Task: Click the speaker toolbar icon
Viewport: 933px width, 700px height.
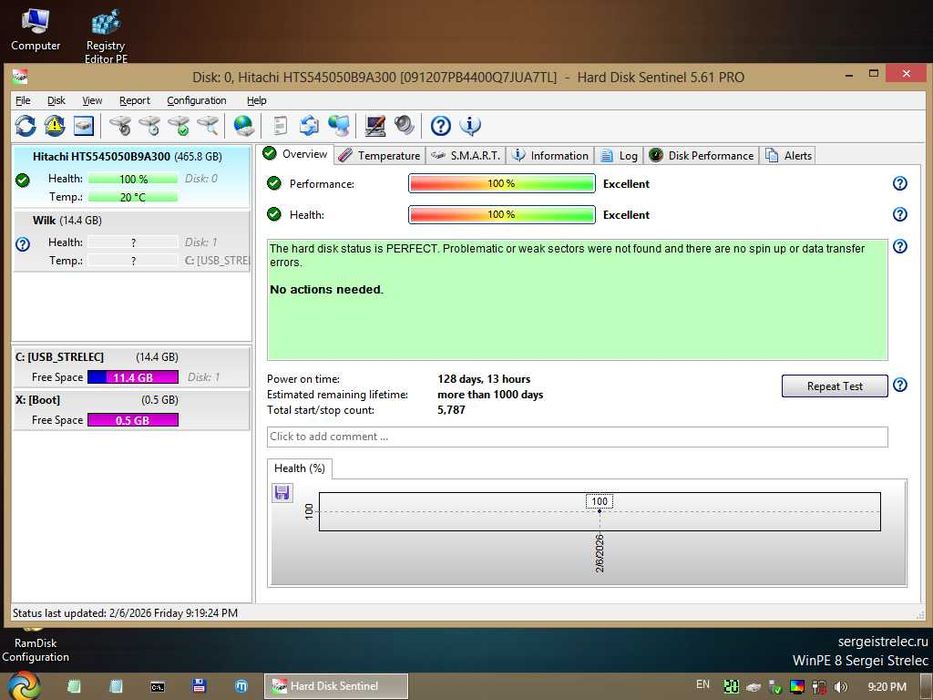Action: pyautogui.click(x=404, y=126)
